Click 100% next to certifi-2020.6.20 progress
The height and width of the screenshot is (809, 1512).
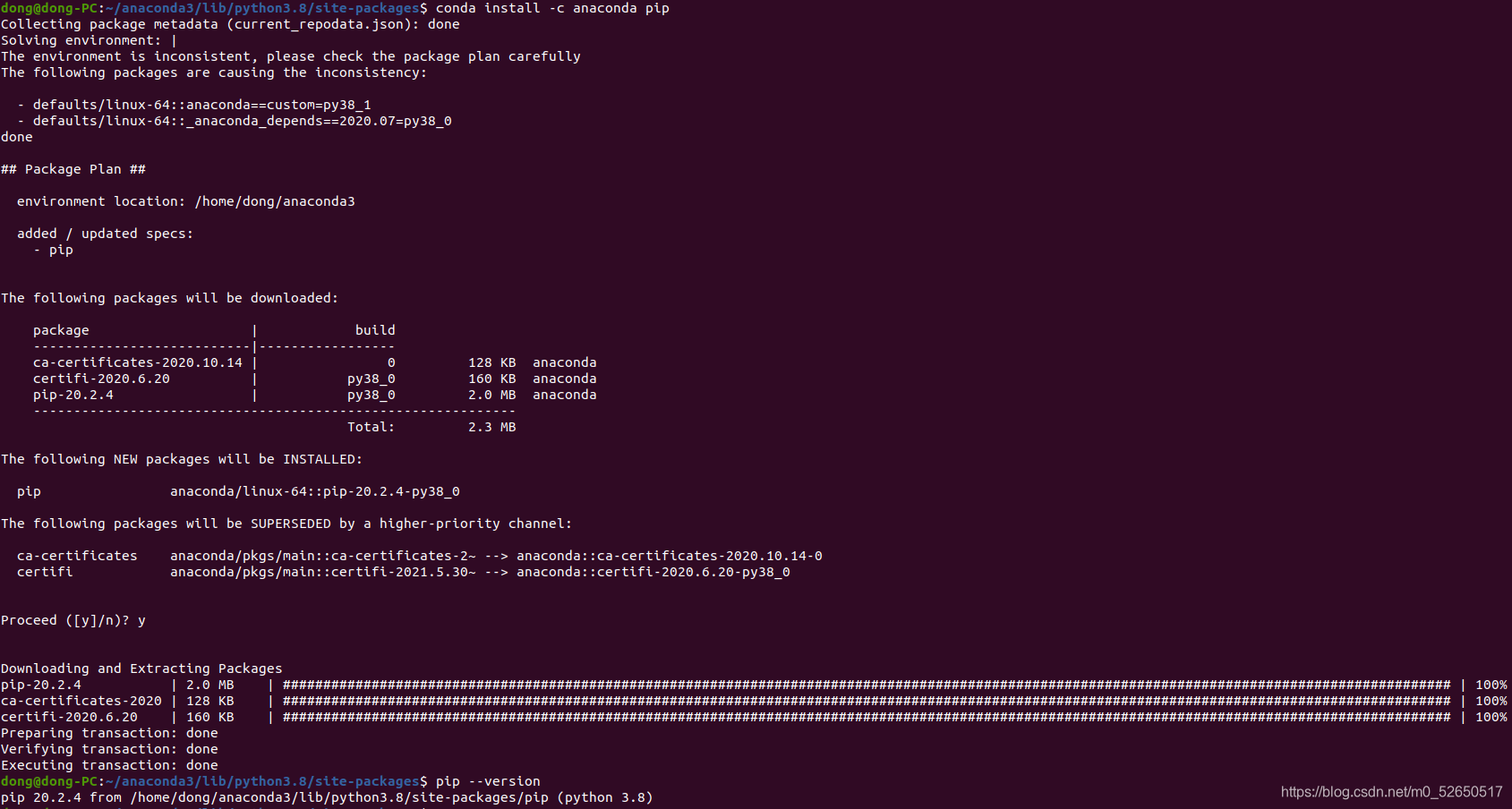coord(1491,717)
